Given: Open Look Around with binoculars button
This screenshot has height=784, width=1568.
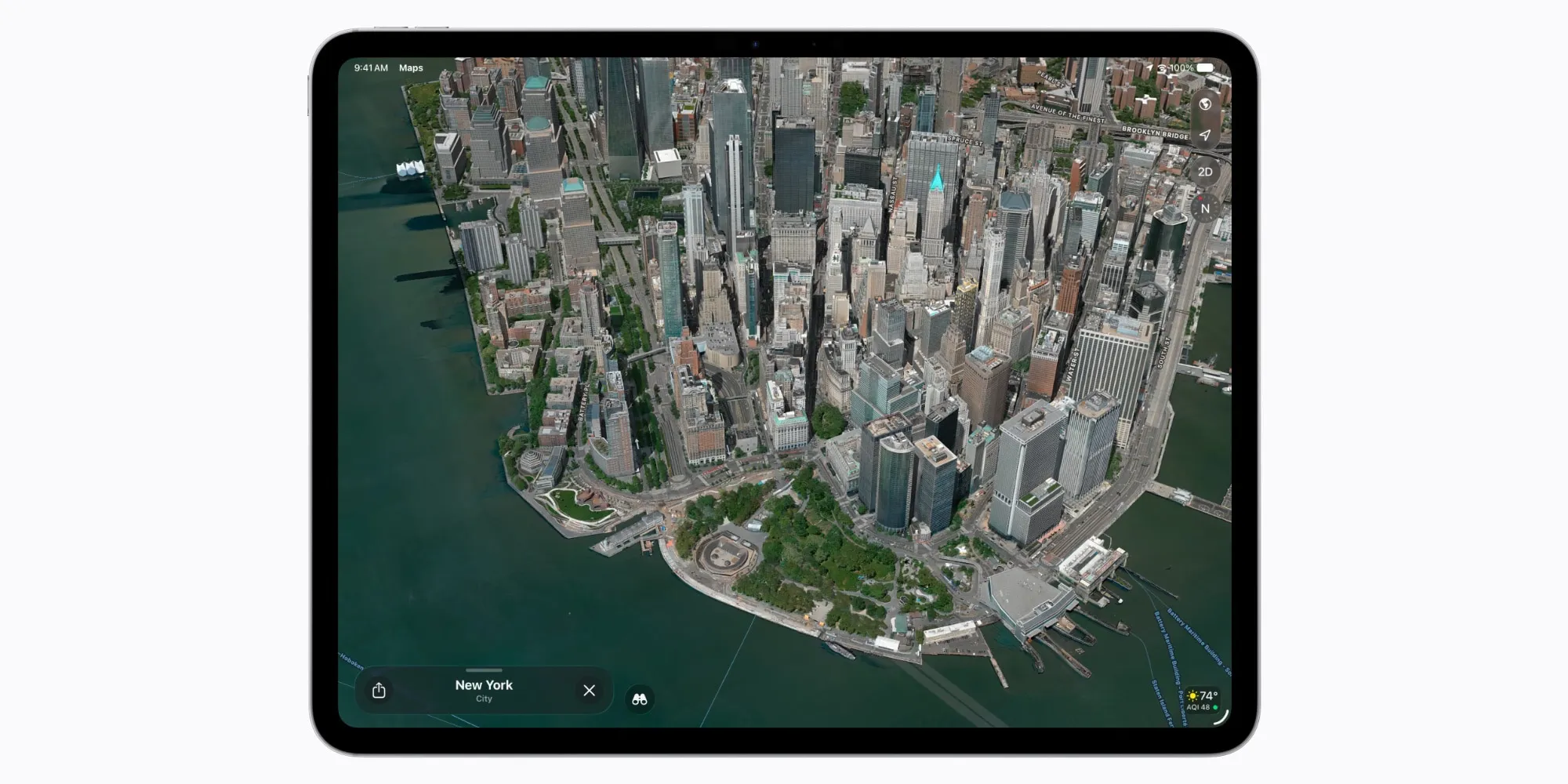Looking at the screenshot, I should click(x=640, y=699).
